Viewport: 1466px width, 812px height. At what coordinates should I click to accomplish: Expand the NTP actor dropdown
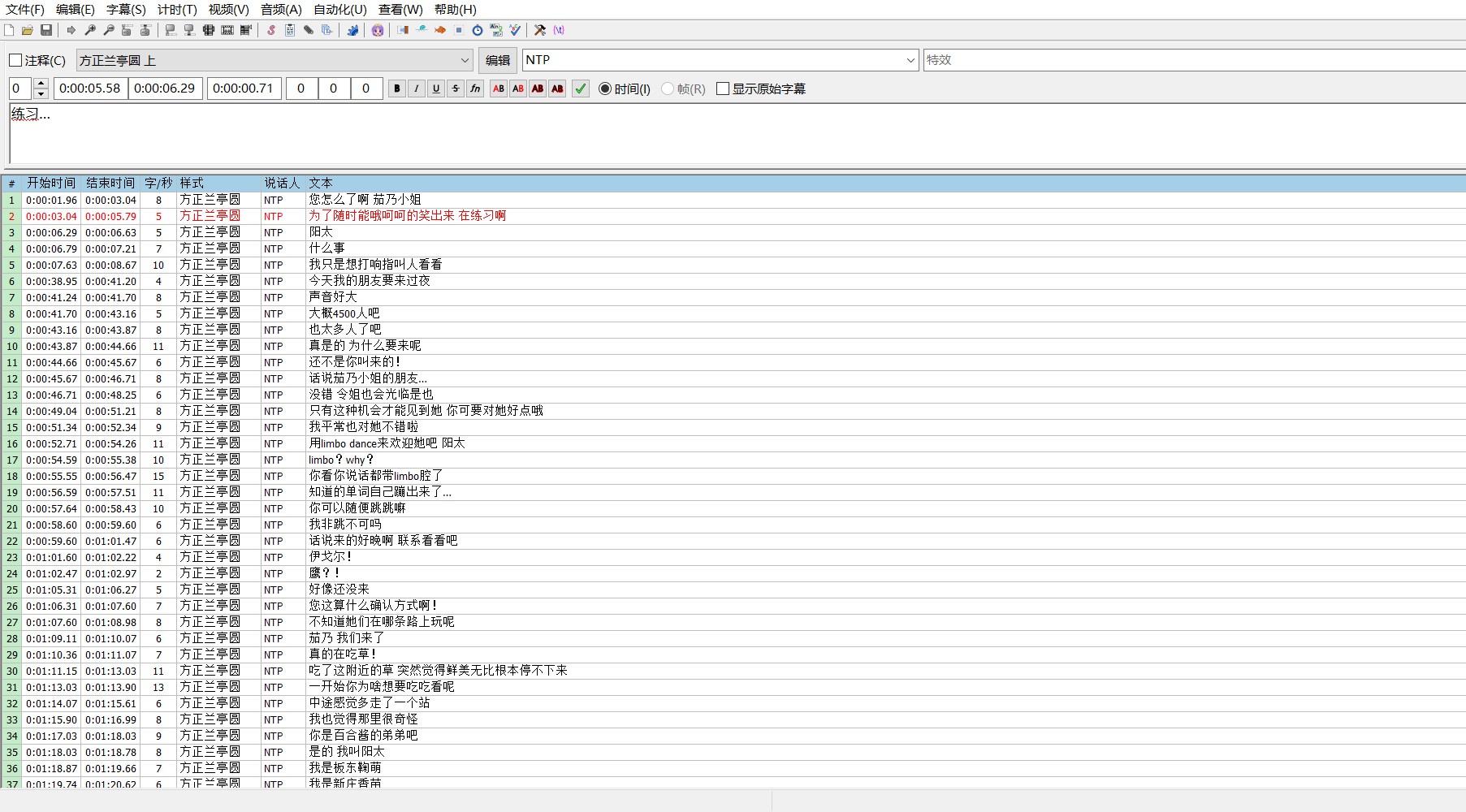910,60
